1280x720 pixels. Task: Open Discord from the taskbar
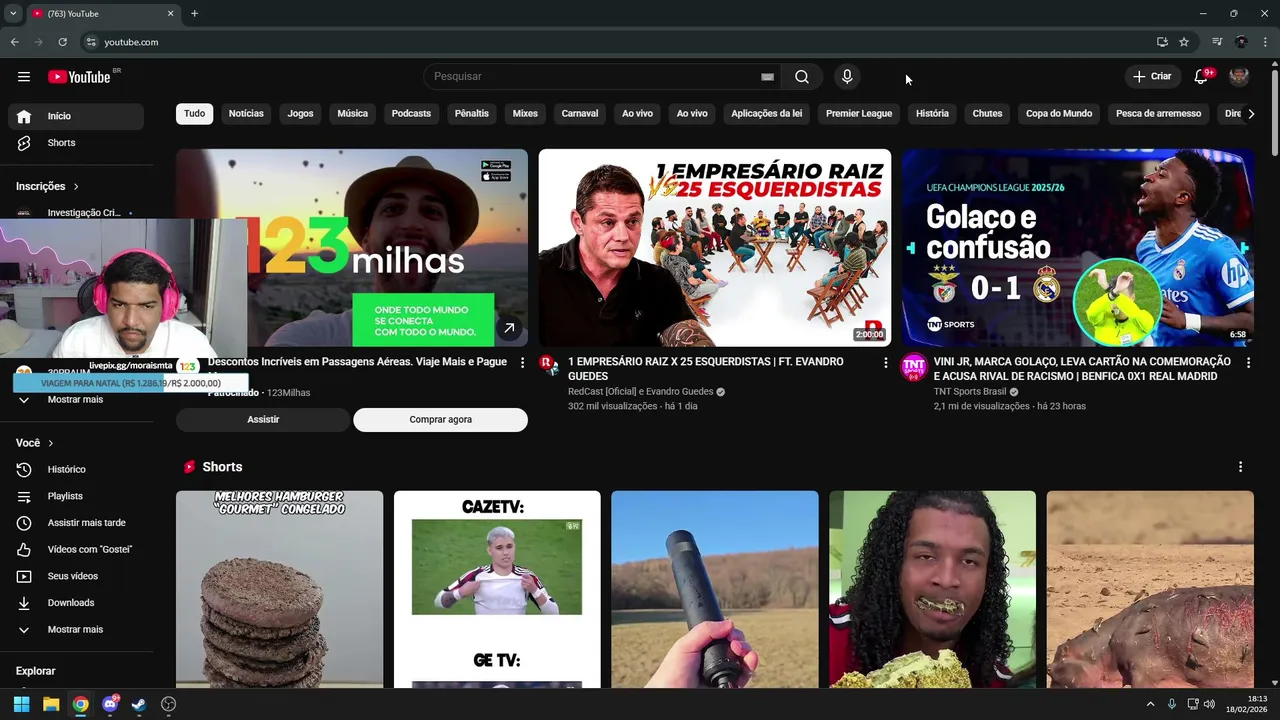pos(110,704)
